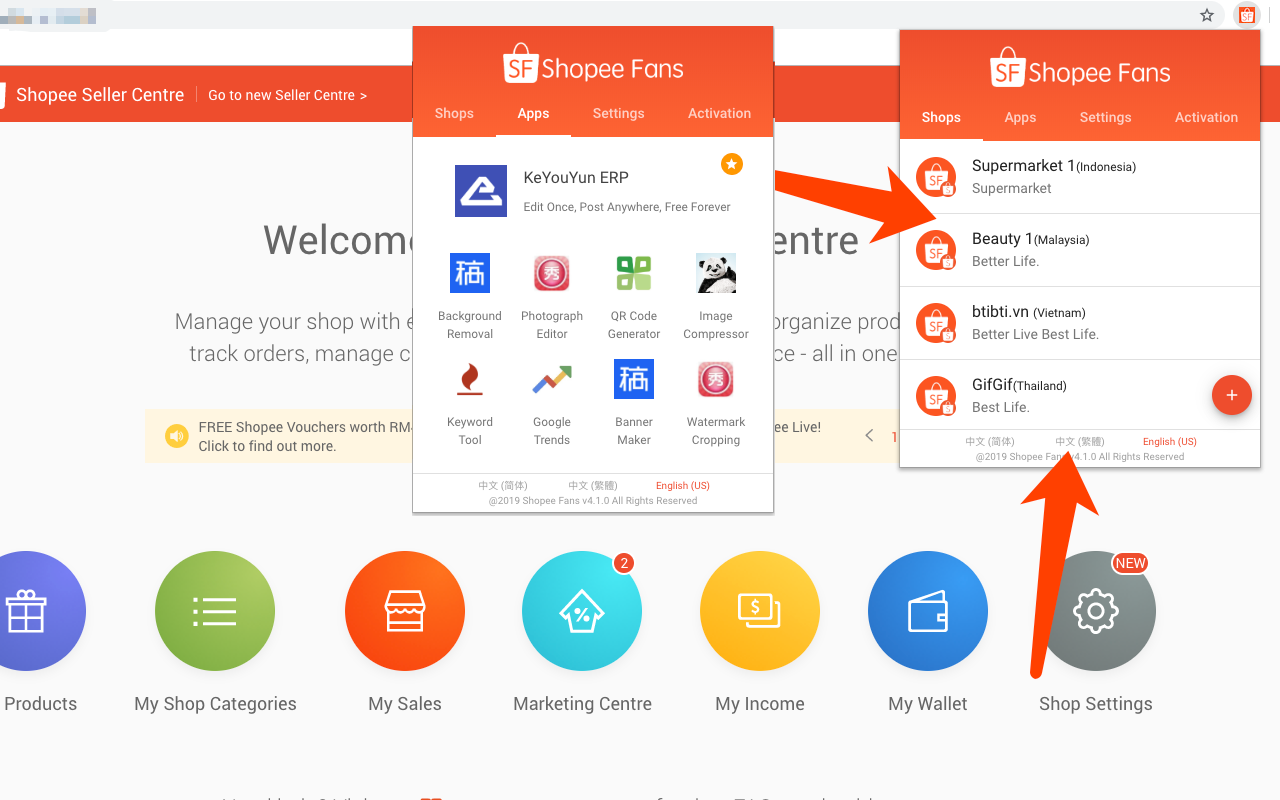Image resolution: width=1280 pixels, height=800 pixels.
Task: Open the Shopee Fans extension in browser toolbar
Action: coord(1246,15)
